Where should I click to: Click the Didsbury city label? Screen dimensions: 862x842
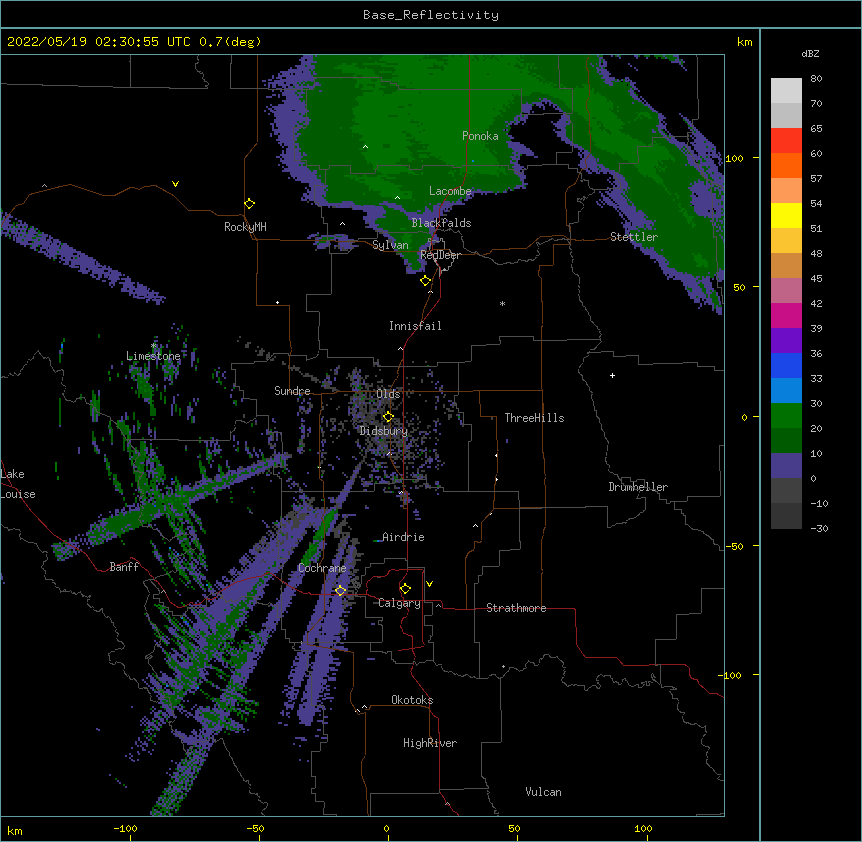click(384, 431)
